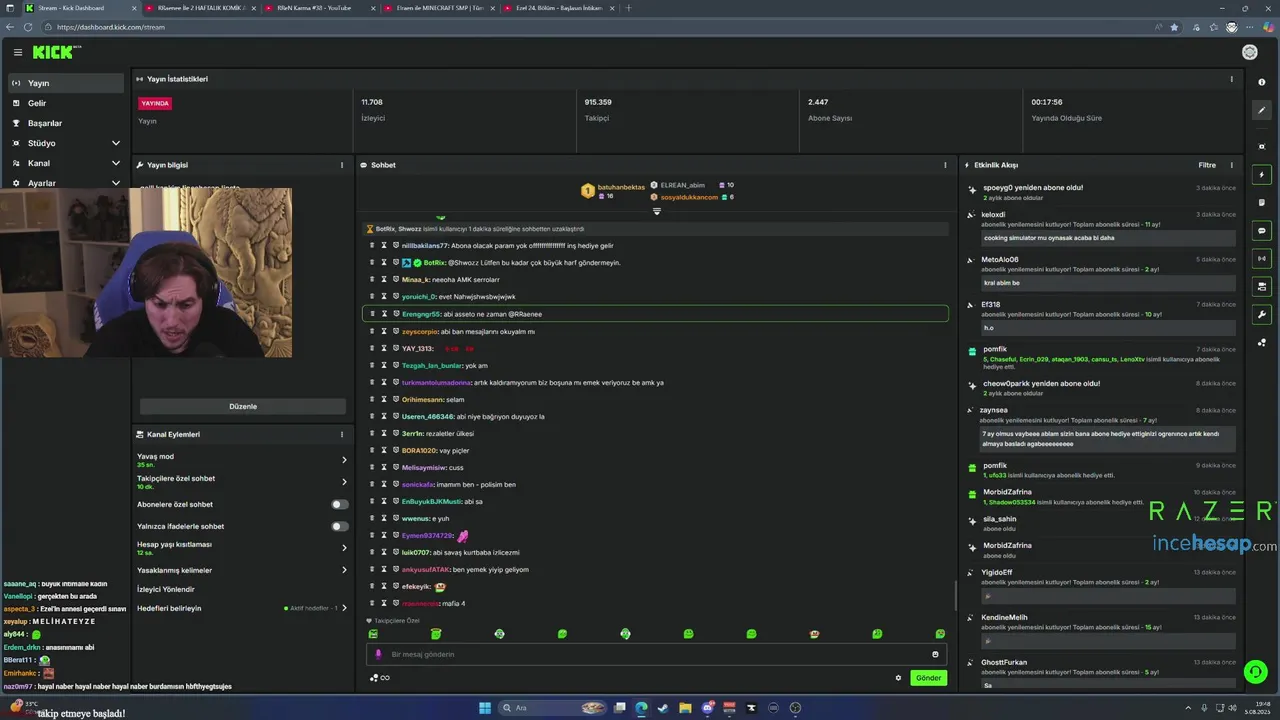Open Etkinlik Akışı three-dot menu
This screenshot has height=720, width=1280.
[x=1232, y=165]
